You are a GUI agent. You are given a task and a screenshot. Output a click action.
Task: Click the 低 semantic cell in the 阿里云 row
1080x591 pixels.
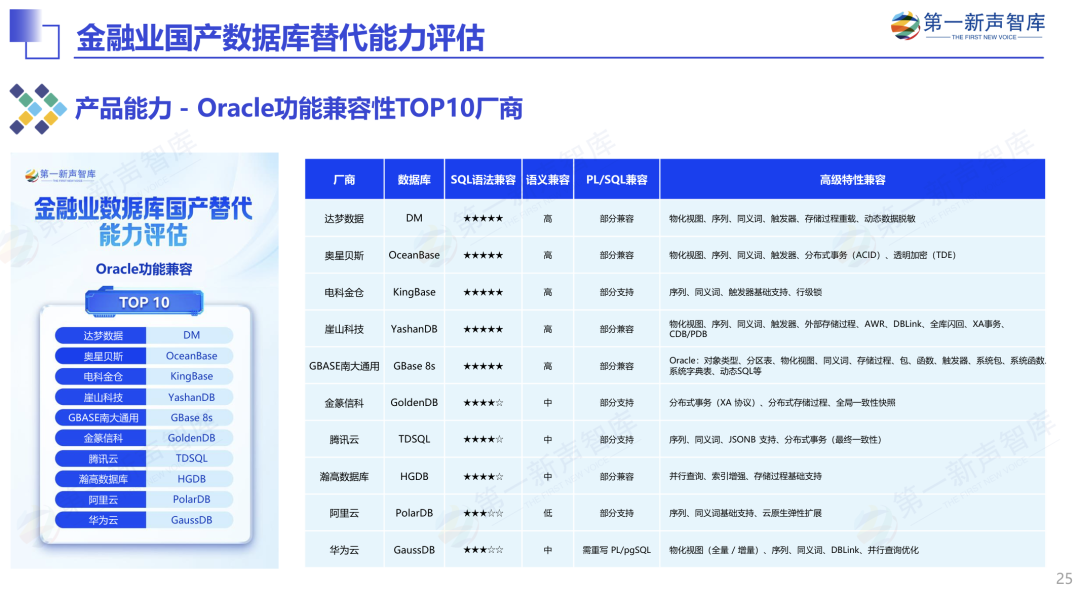pos(548,513)
